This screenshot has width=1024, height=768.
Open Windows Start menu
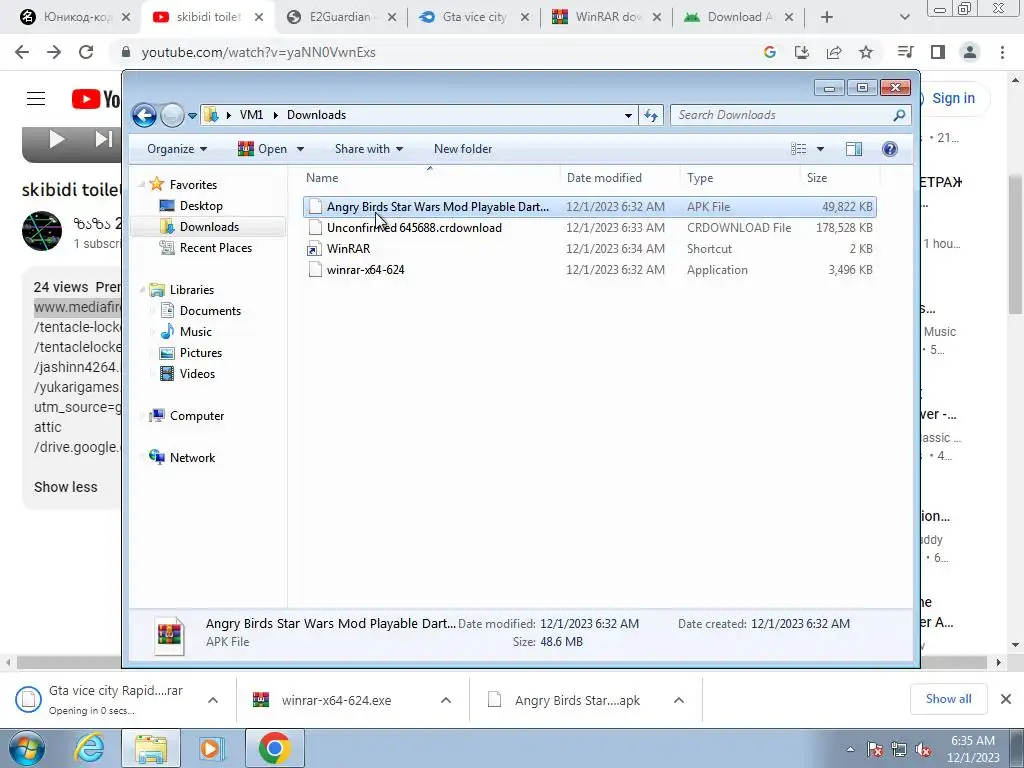coord(27,748)
